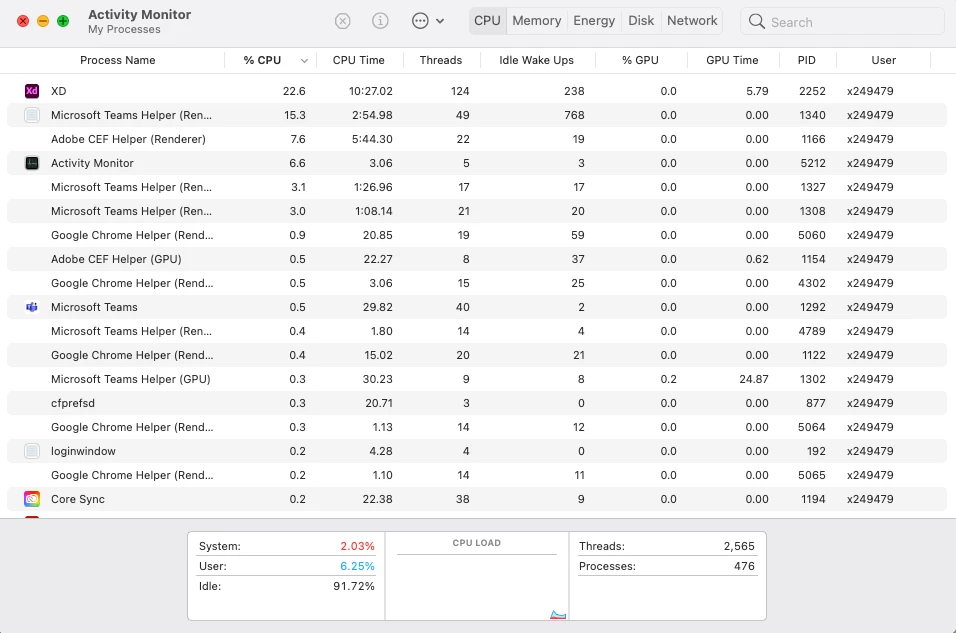Switch to the Disk tab

pos(641,21)
